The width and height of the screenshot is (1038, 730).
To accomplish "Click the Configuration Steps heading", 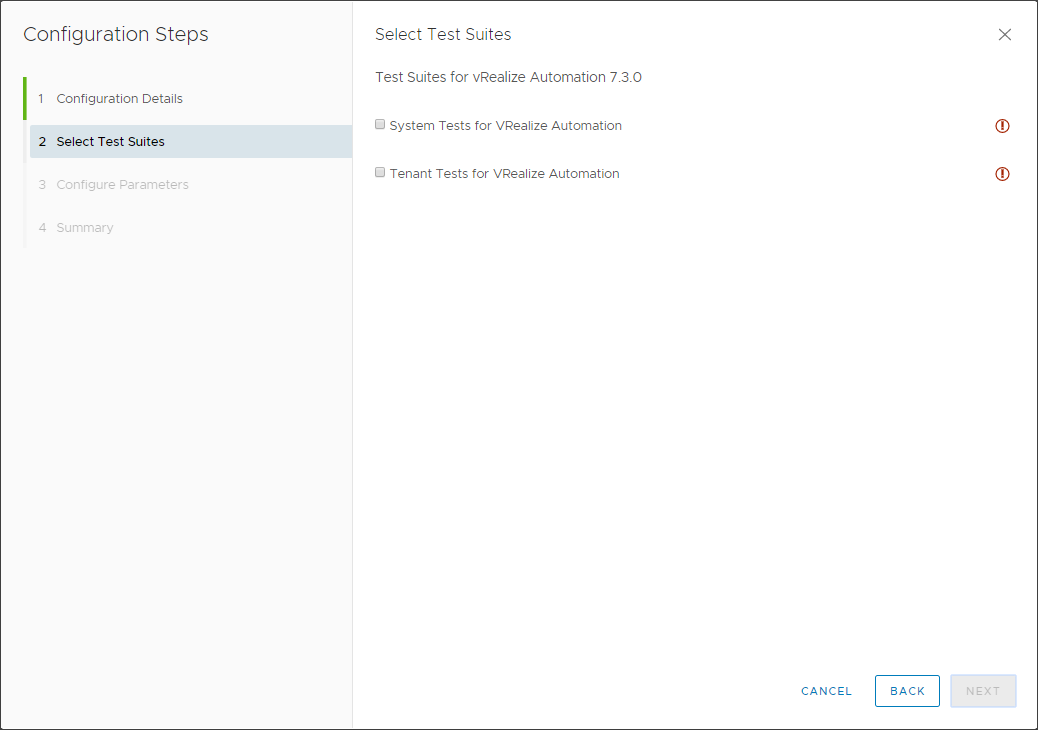I will click(x=116, y=35).
